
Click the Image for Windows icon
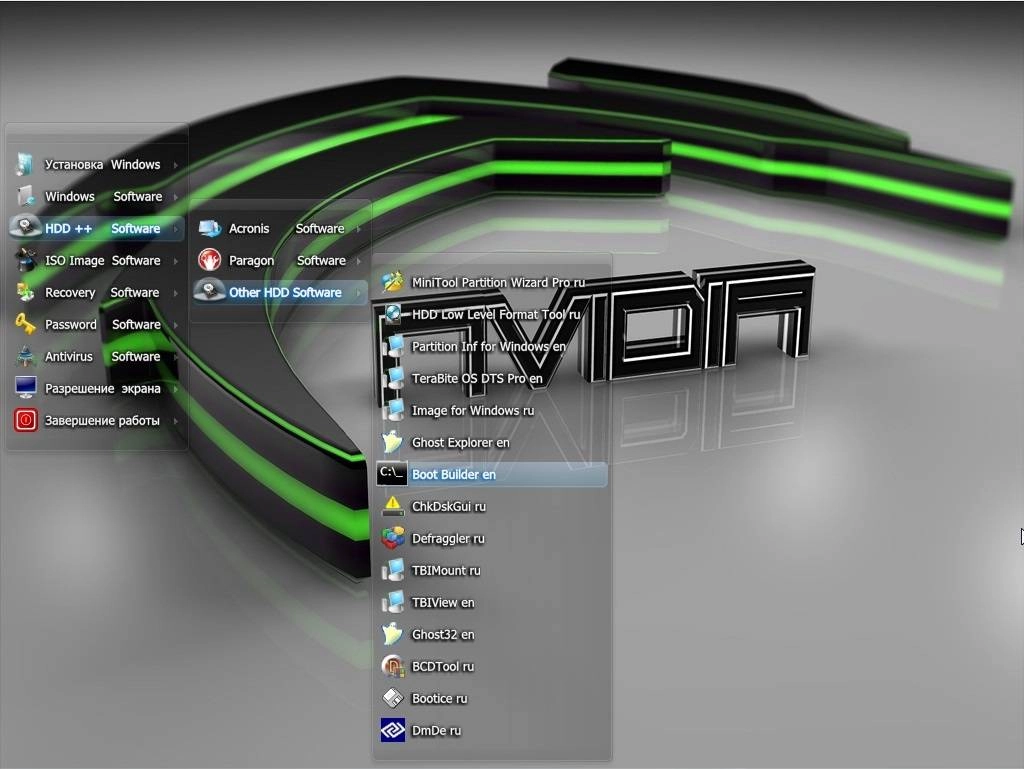tap(392, 410)
